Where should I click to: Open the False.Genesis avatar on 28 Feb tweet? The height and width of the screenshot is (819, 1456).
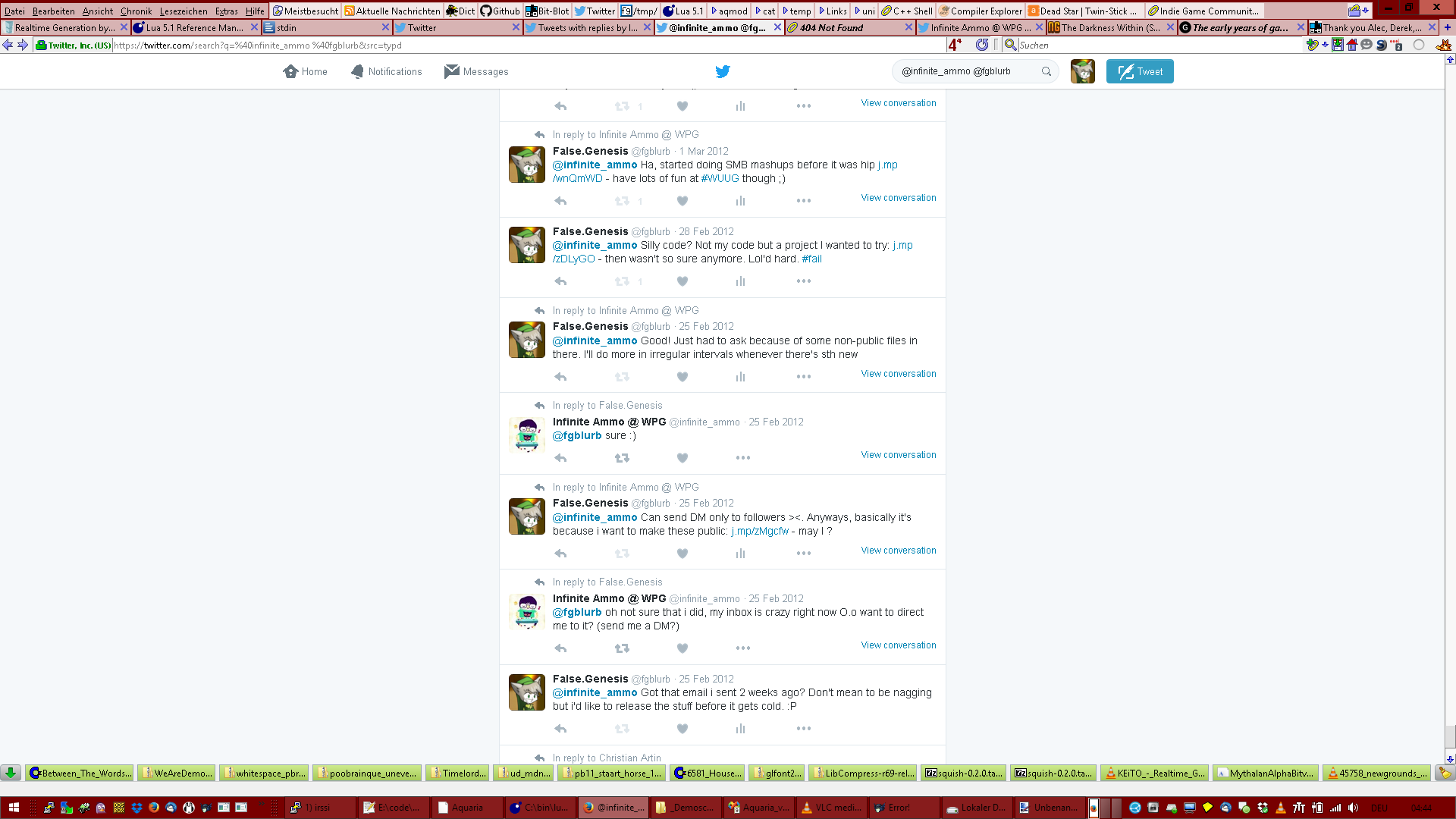(x=527, y=245)
